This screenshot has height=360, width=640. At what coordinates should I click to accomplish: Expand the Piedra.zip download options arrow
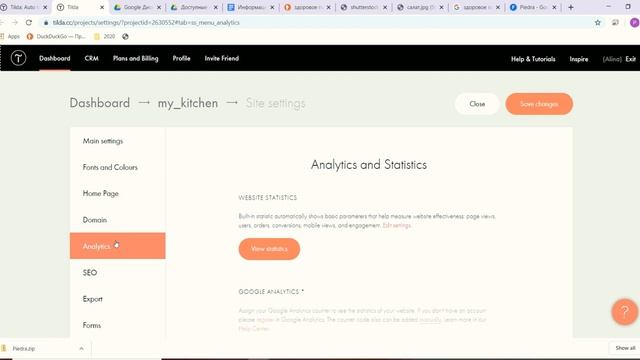click(81, 349)
